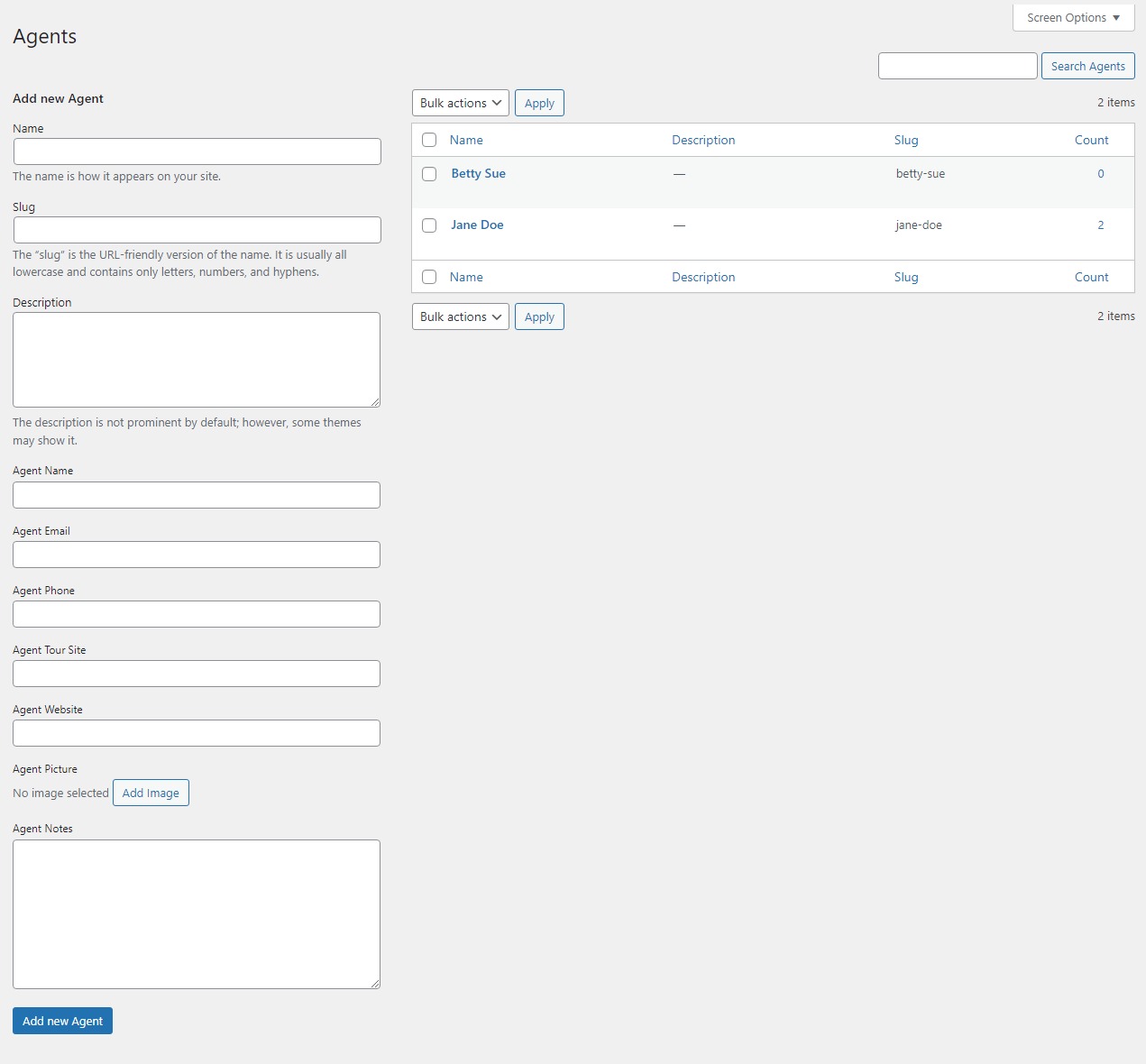Focus the Agent Phone field
The height and width of the screenshot is (1064, 1146).
(x=197, y=614)
